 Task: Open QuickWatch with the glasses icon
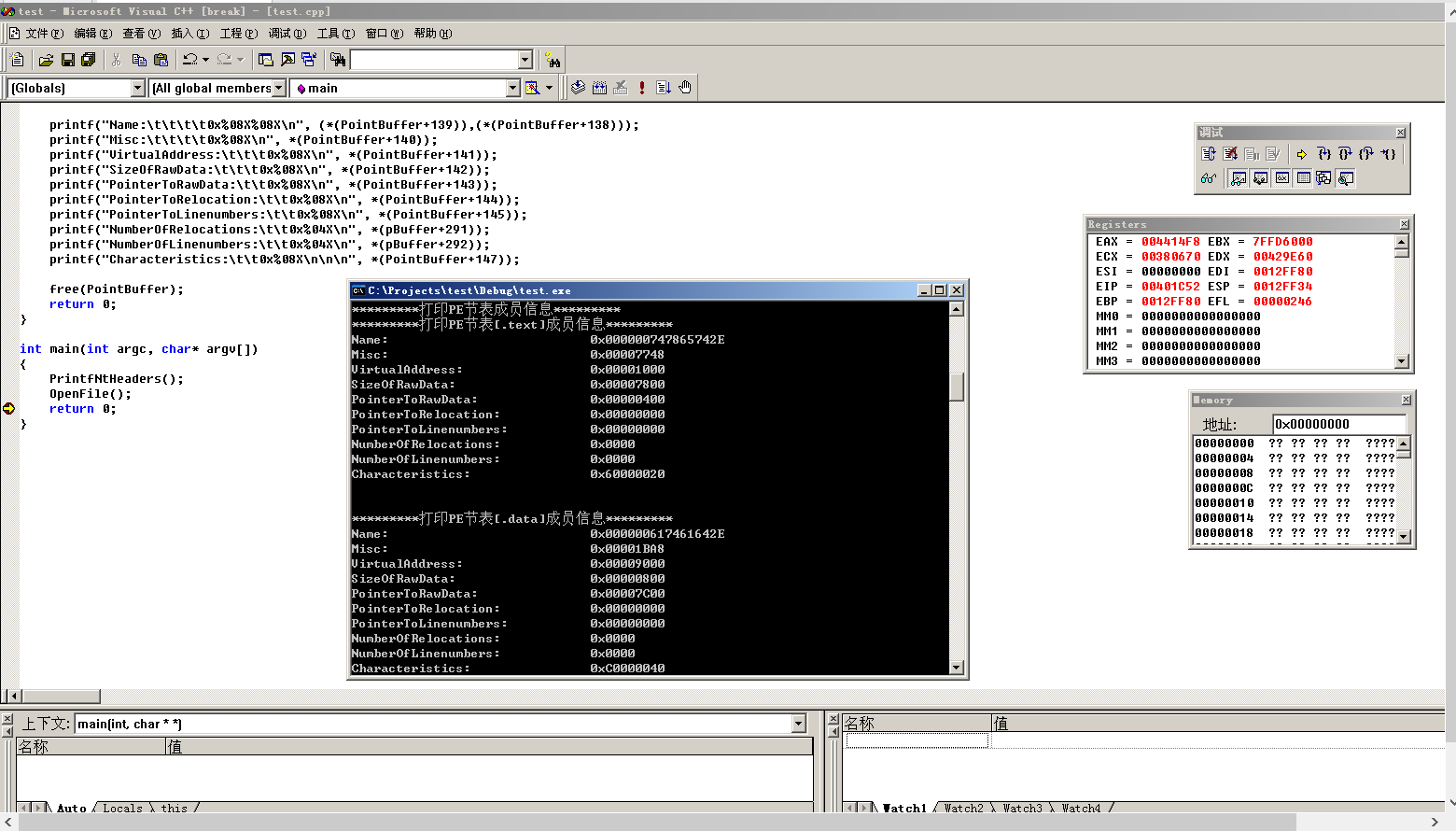1209,178
